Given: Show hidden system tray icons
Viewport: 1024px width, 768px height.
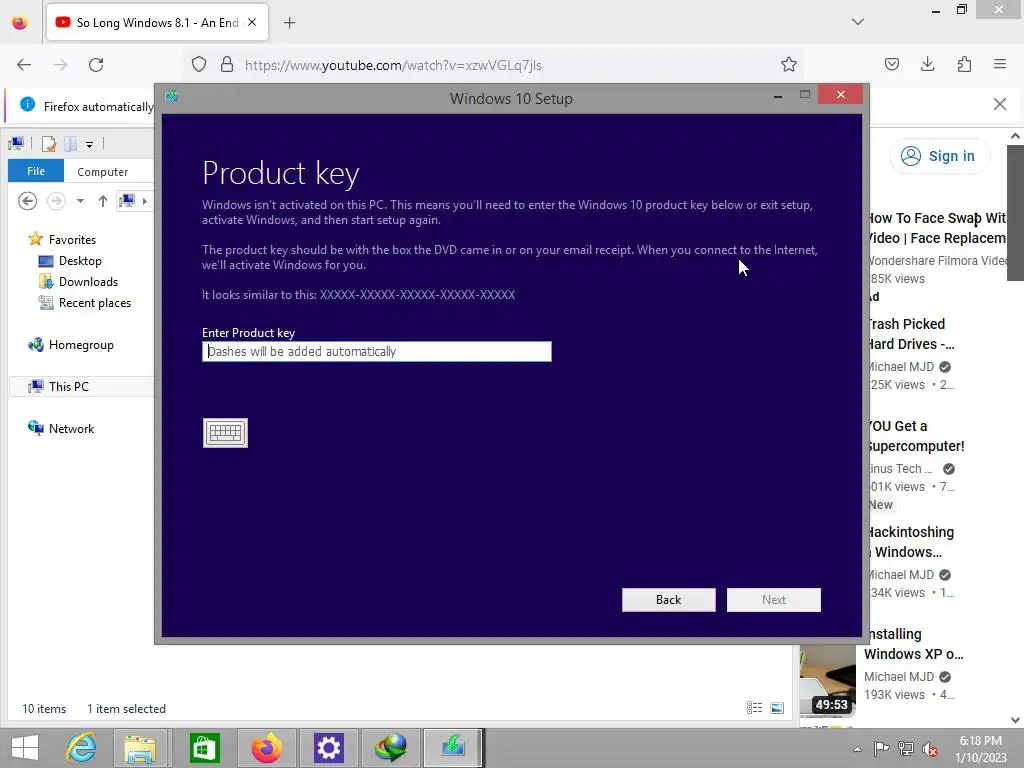Looking at the screenshot, I should (x=857, y=749).
